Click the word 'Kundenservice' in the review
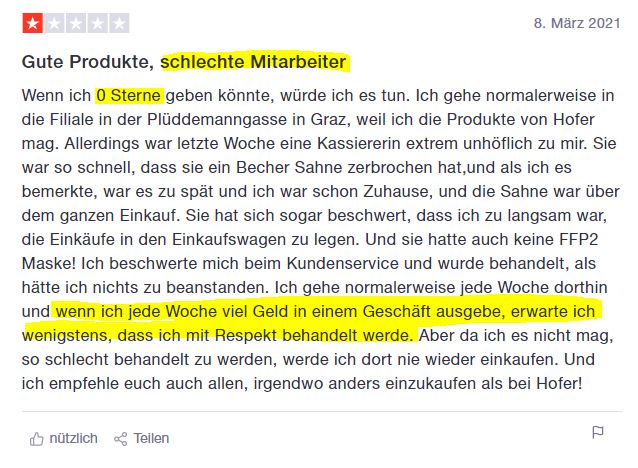Image resolution: width=638 pixels, height=468 pixels. pos(343,264)
